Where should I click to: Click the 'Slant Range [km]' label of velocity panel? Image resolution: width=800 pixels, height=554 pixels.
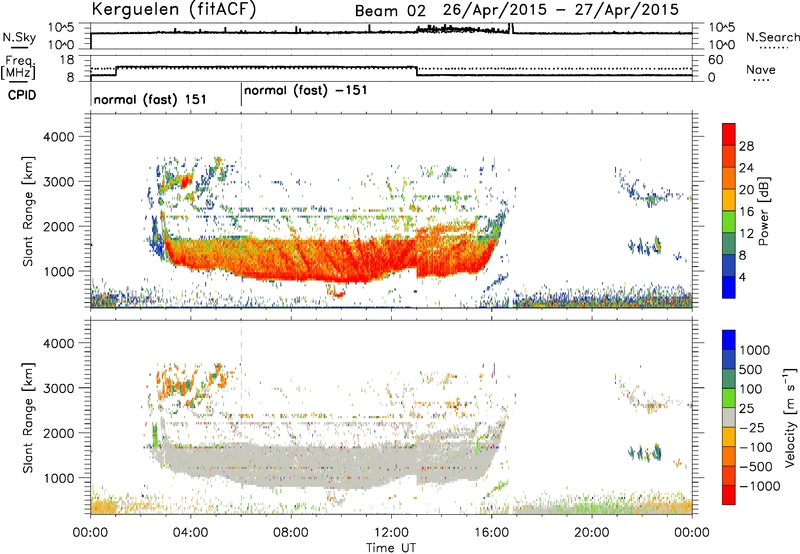coord(29,417)
